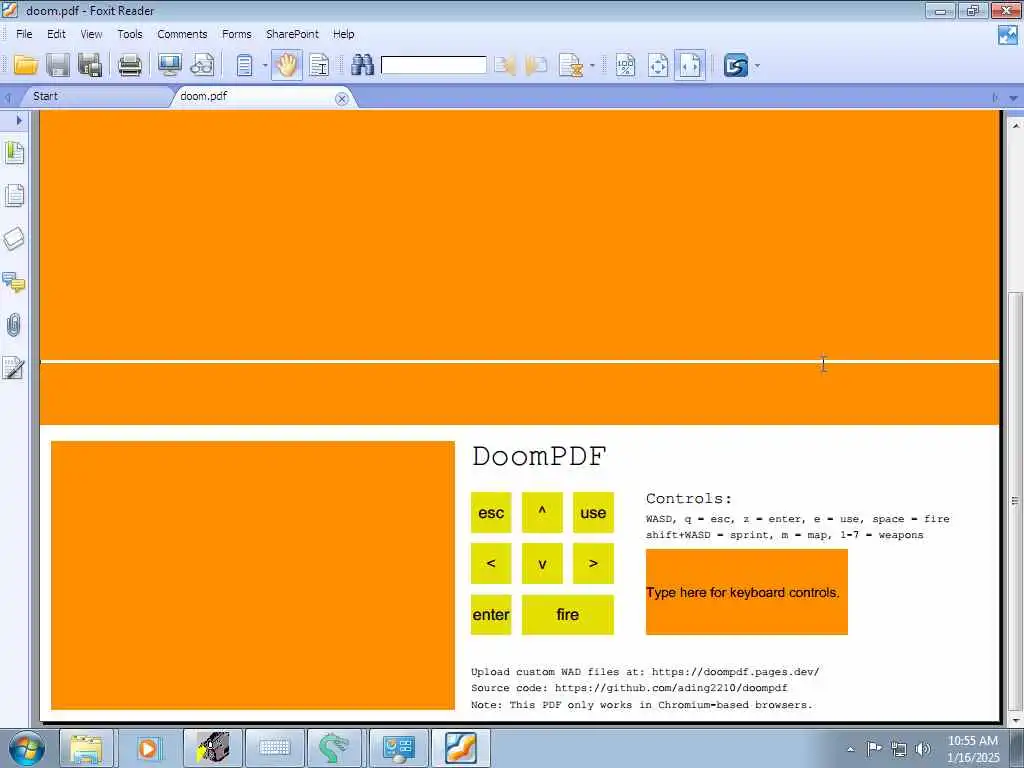The image size is (1024, 768).
Task: Click the scrollbar up arrow
Action: click(1015, 123)
